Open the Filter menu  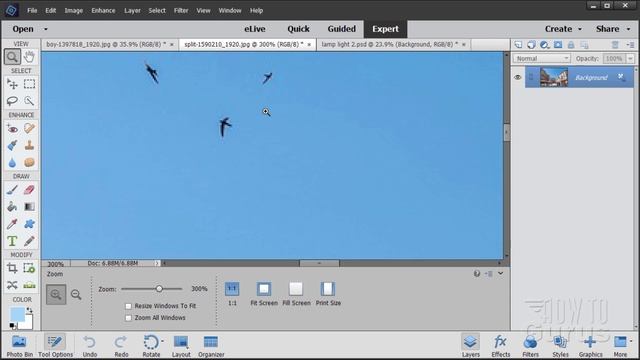pos(181,11)
